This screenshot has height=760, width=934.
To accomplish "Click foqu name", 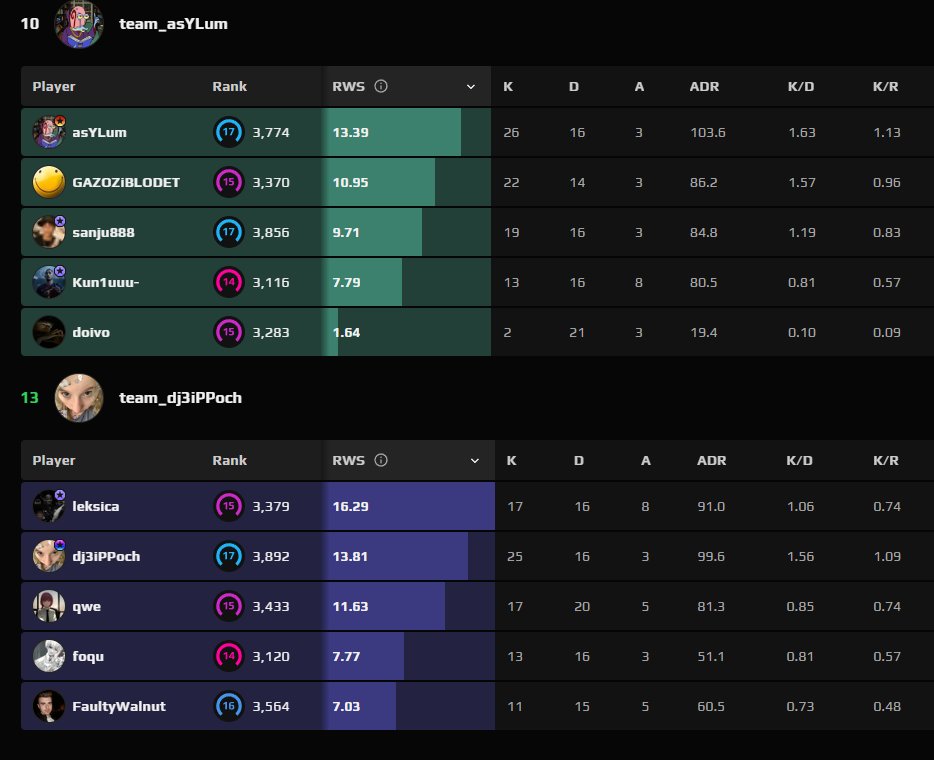I will coord(88,656).
